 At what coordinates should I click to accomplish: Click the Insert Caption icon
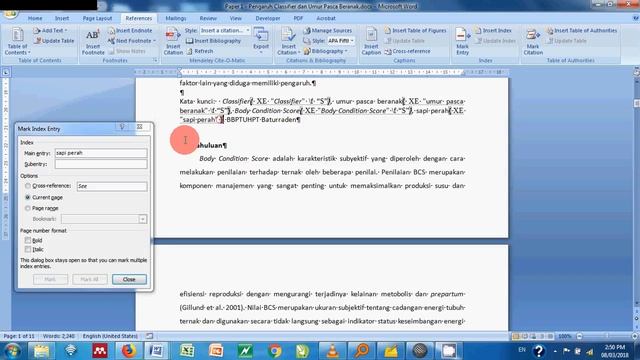click(x=371, y=41)
